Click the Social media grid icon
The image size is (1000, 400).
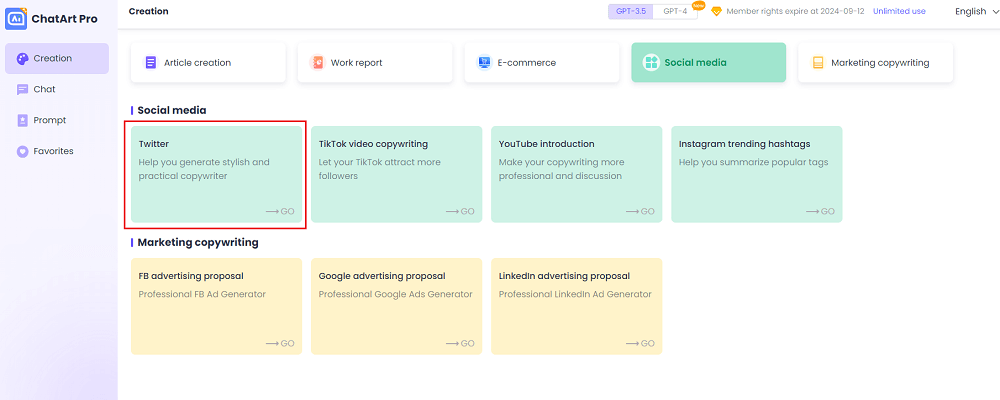651,63
